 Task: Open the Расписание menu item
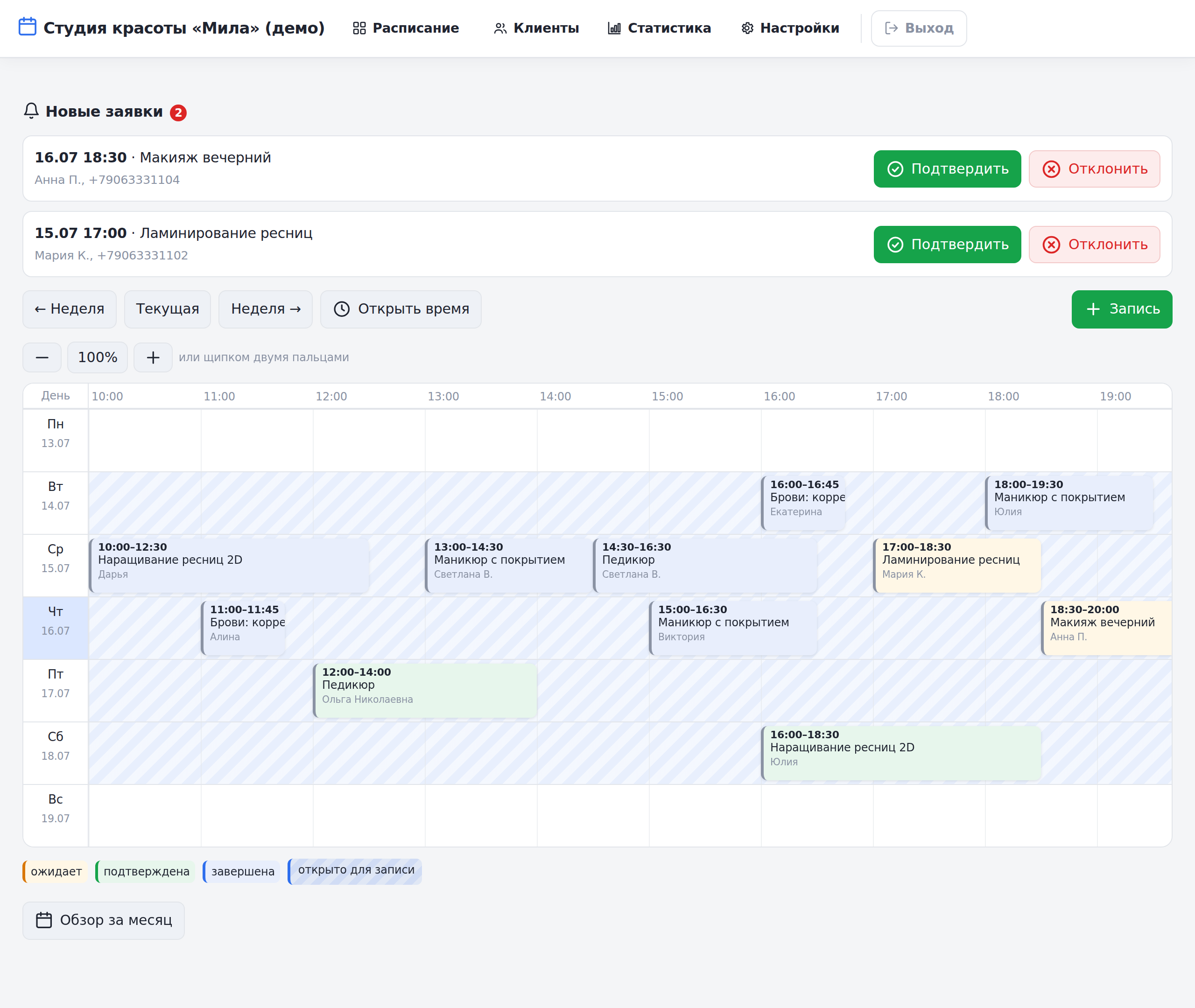tap(406, 28)
